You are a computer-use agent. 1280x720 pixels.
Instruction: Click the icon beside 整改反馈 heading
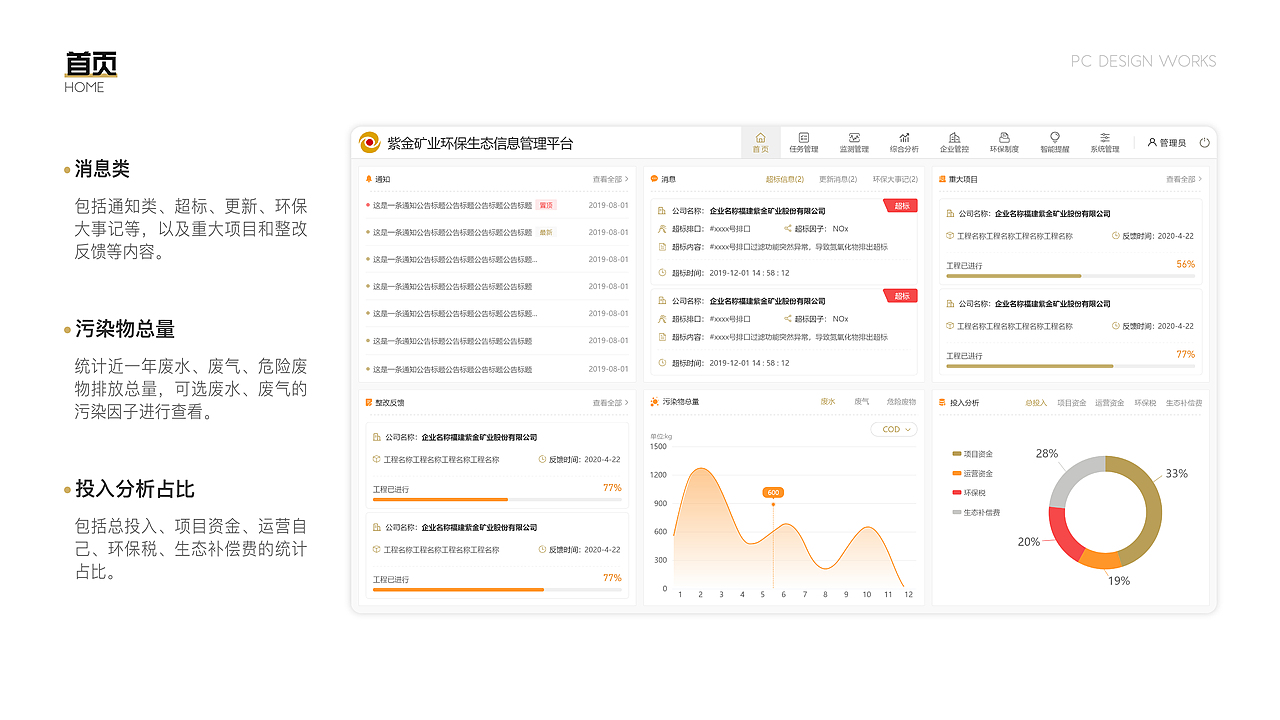pyautogui.click(x=369, y=403)
